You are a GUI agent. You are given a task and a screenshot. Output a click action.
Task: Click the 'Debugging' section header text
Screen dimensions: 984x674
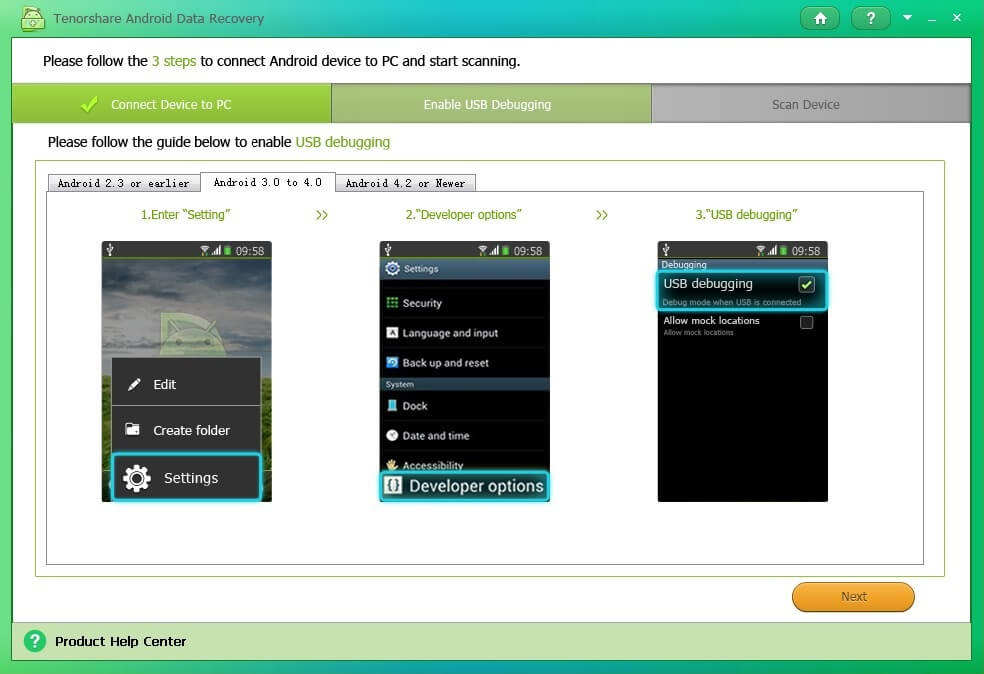[x=684, y=264]
